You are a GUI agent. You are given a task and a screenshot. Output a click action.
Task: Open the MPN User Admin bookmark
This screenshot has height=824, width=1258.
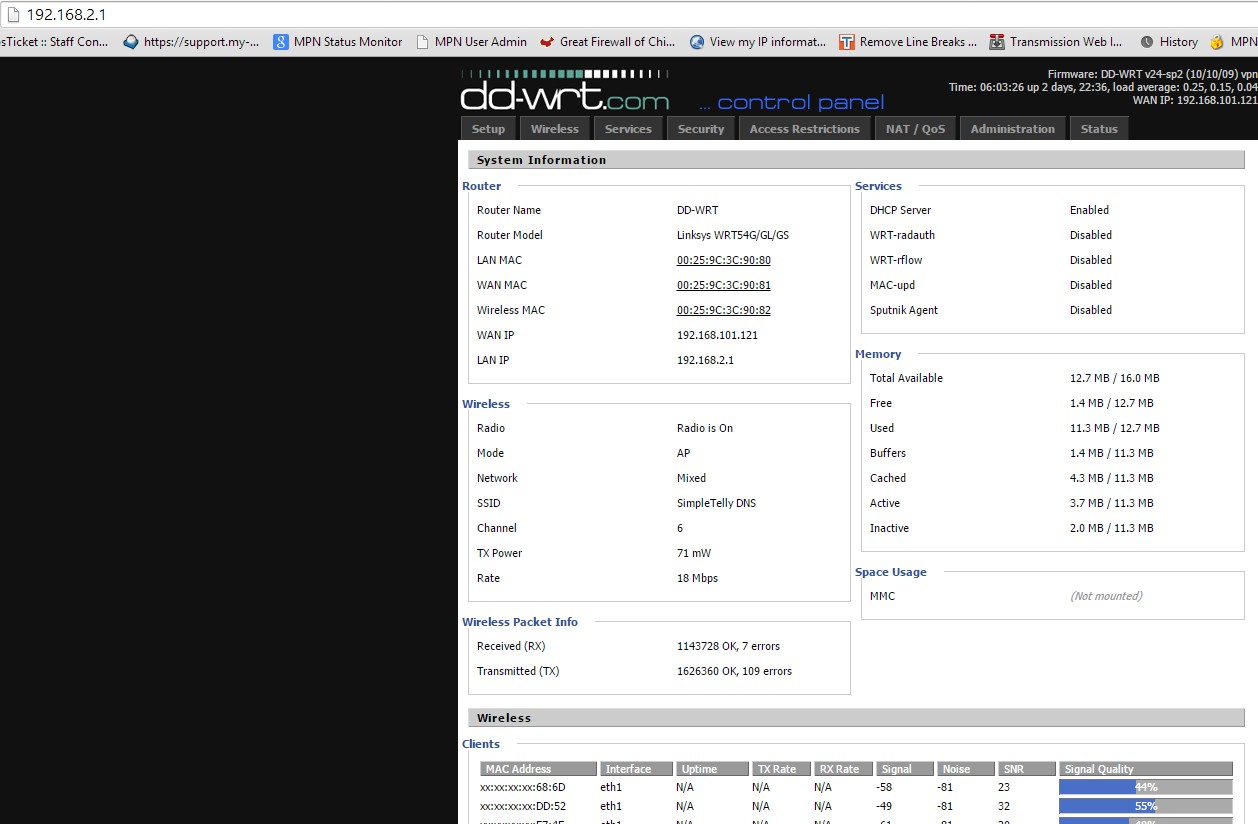coord(471,42)
